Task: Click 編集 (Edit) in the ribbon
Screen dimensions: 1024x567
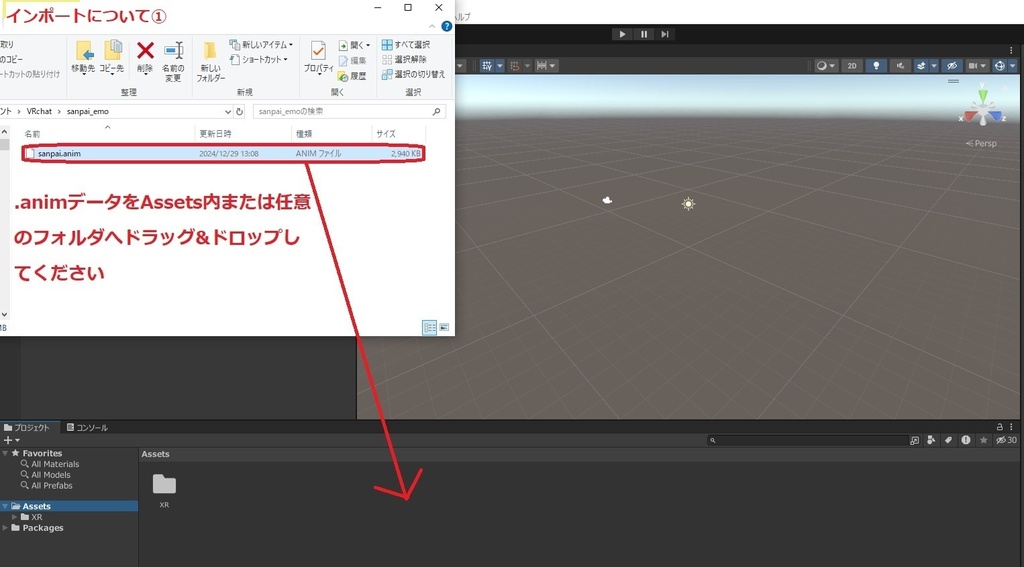Action: click(353, 60)
